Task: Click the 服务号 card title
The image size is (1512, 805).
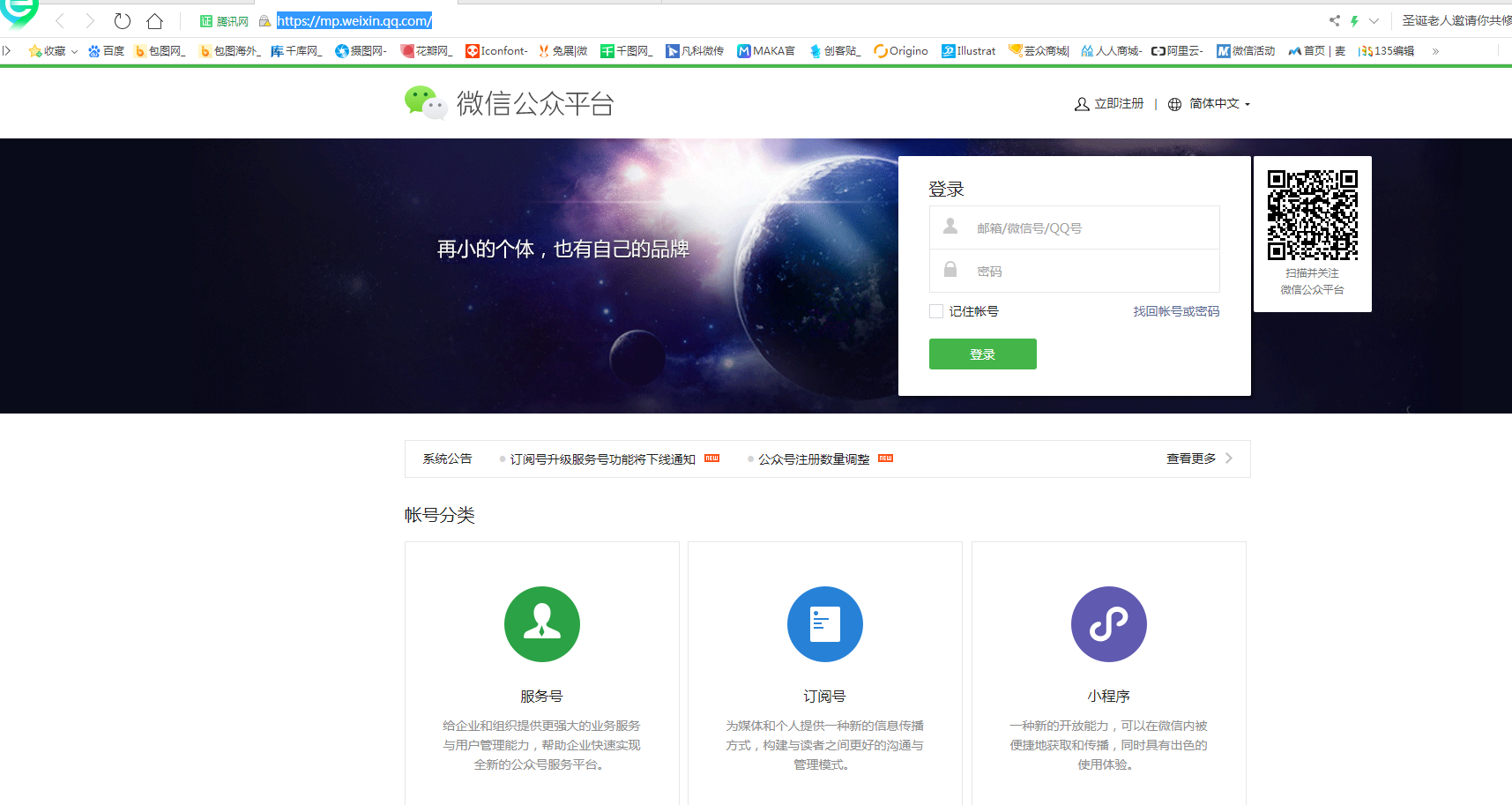Action: (x=541, y=697)
